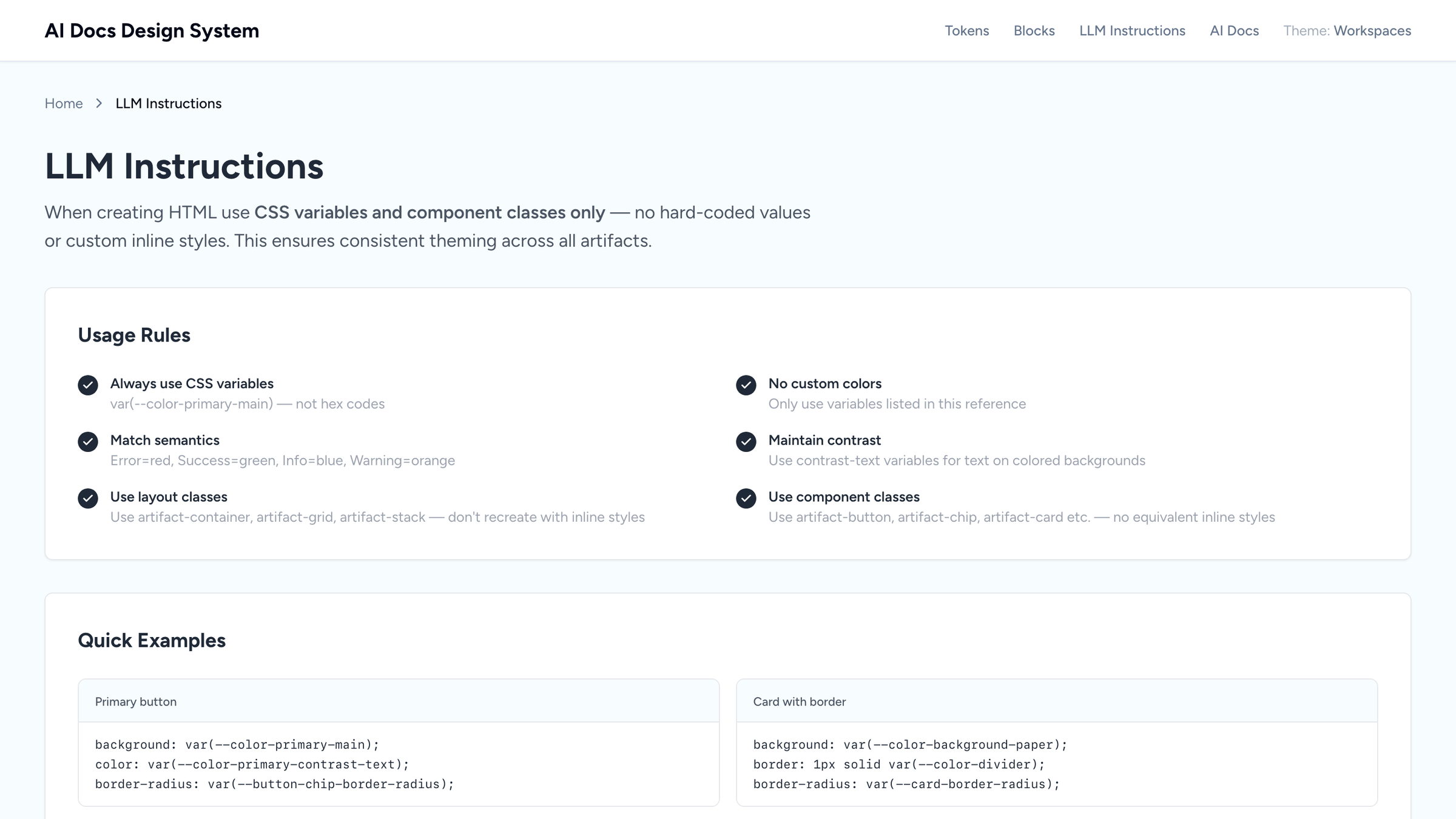Image resolution: width=1456 pixels, height=819 pixels.
Task: Click check icon beside No custom colors
Action: (746, 385)
